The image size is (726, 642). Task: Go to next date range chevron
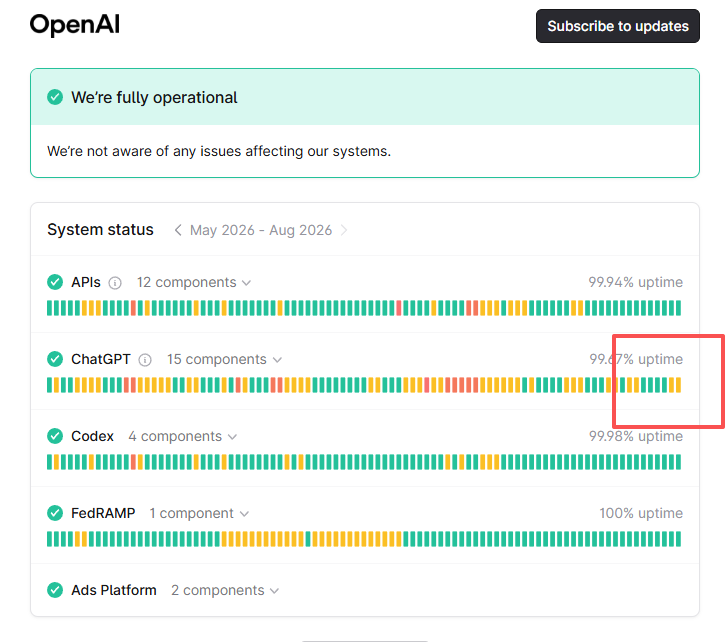pyautogui.click(x=344, y=230)
